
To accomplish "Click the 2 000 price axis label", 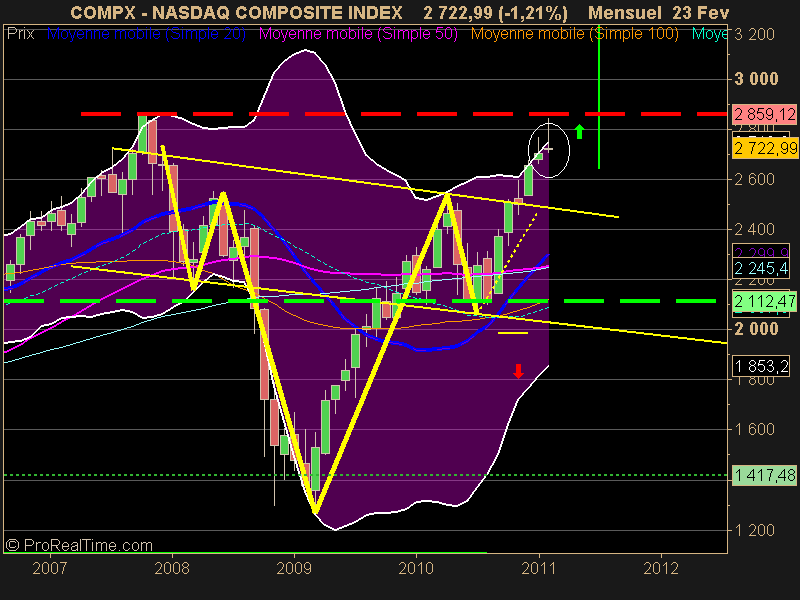I will 757,329.
